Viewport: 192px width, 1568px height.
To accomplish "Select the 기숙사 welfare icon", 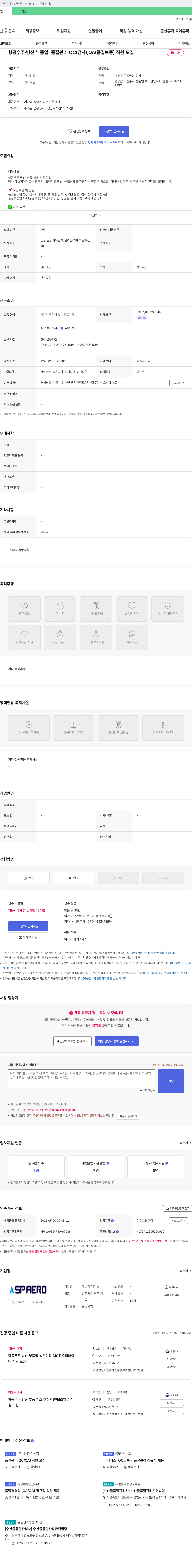I will click(60, 609).
